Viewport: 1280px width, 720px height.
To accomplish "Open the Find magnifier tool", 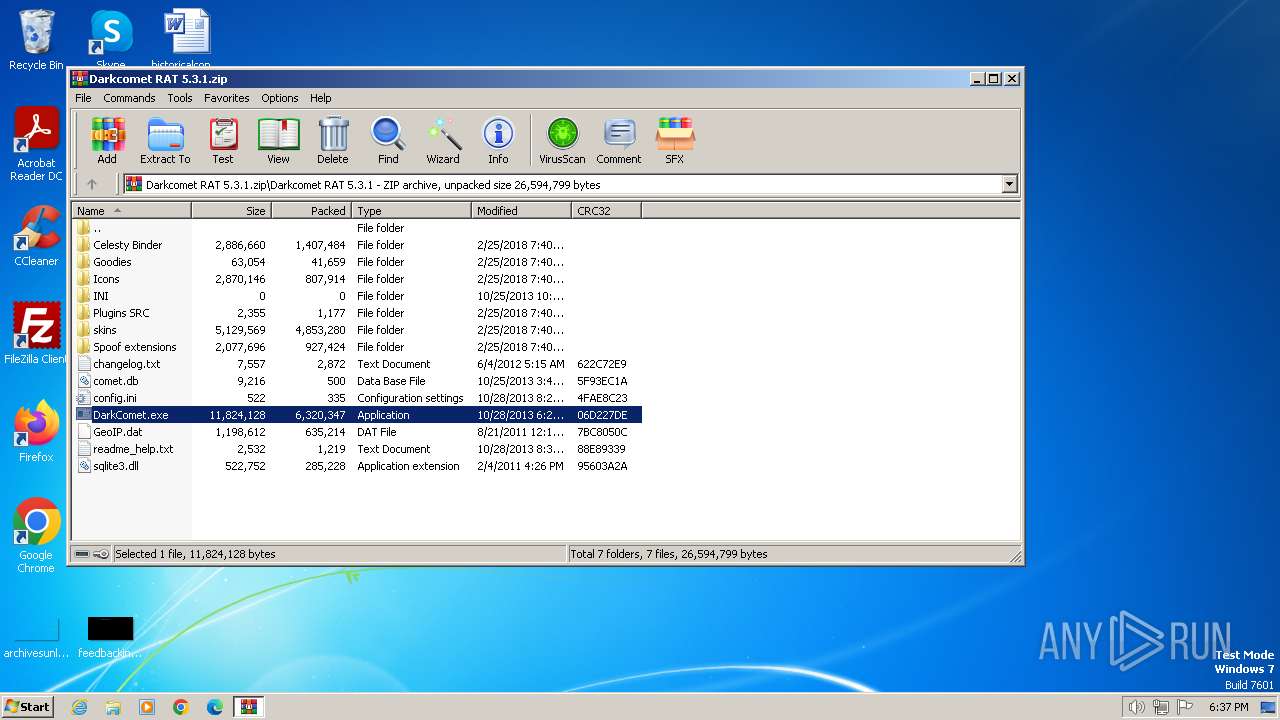I will click(388, 140).
